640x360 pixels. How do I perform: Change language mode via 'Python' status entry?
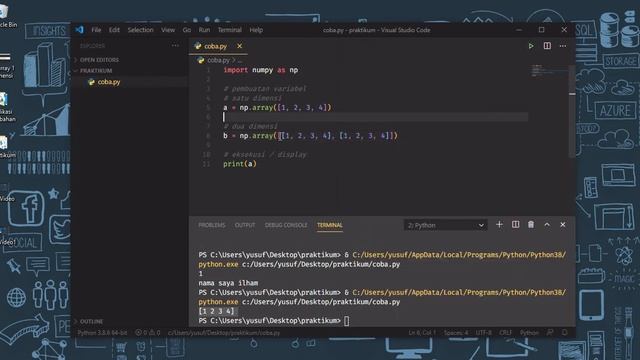tap(529, 333)
